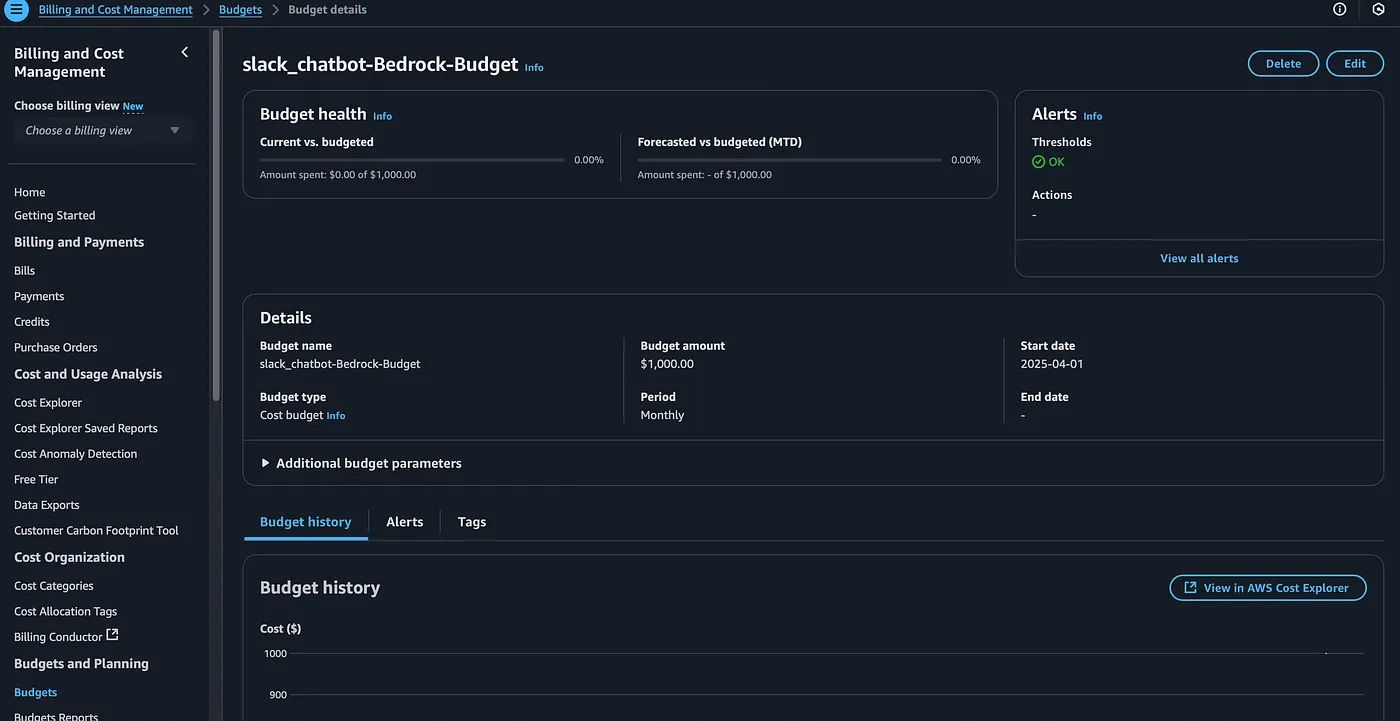Click the 1000 label on Cost axis
Screen dimensions: 1400x721
point(275,653)
